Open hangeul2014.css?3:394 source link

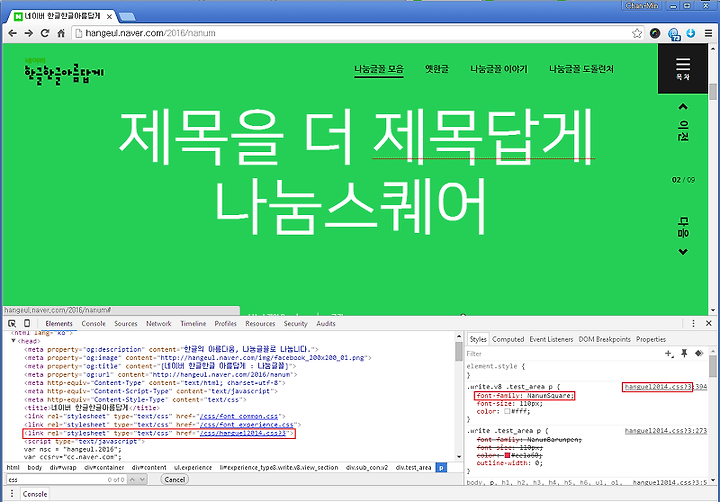coord(665,387)
